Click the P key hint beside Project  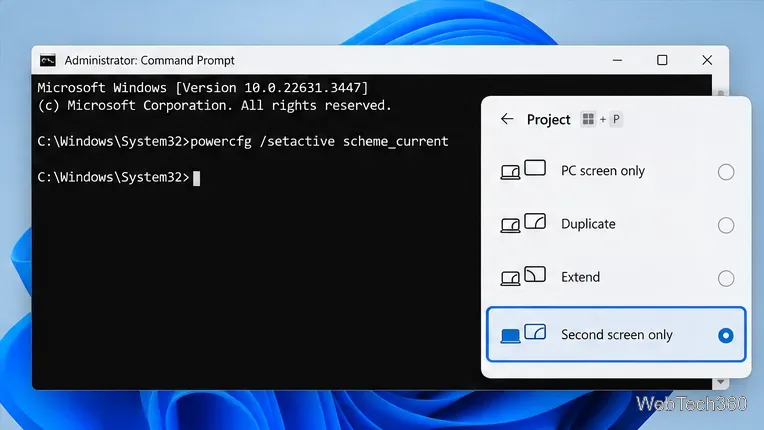(x=616, y=119)
